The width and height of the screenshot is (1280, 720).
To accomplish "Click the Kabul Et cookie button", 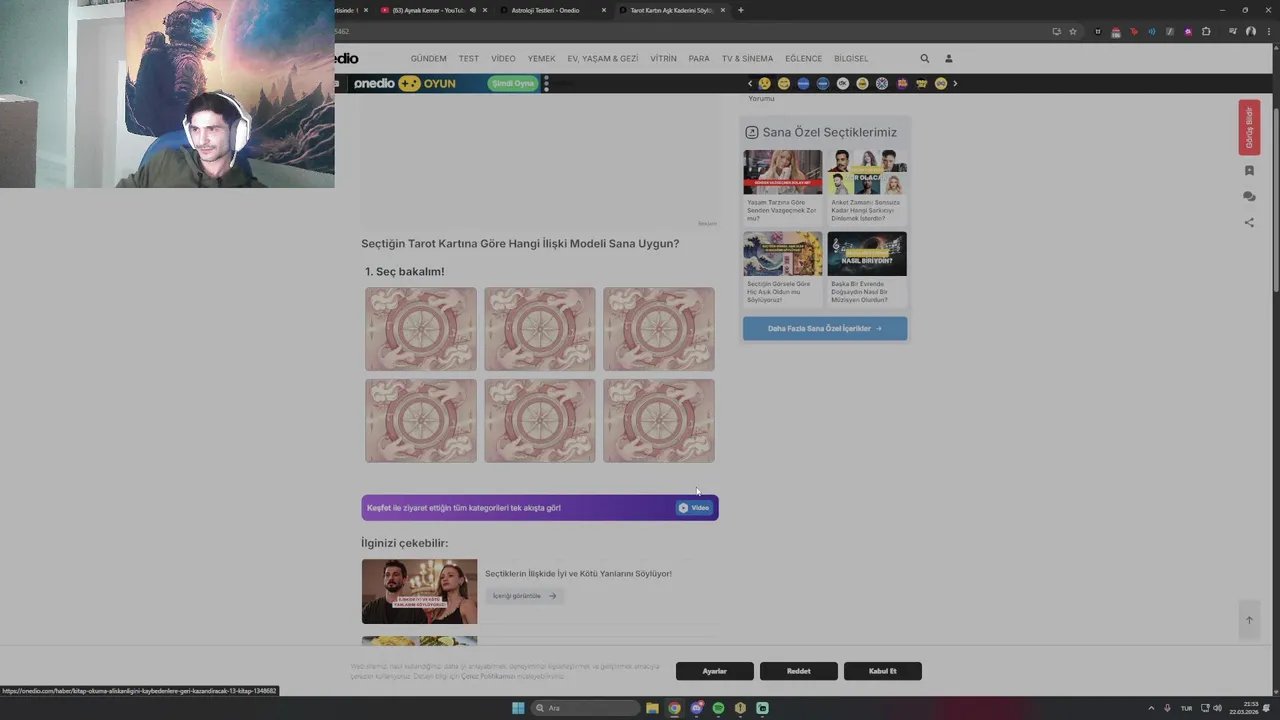I will coord(883,671).
